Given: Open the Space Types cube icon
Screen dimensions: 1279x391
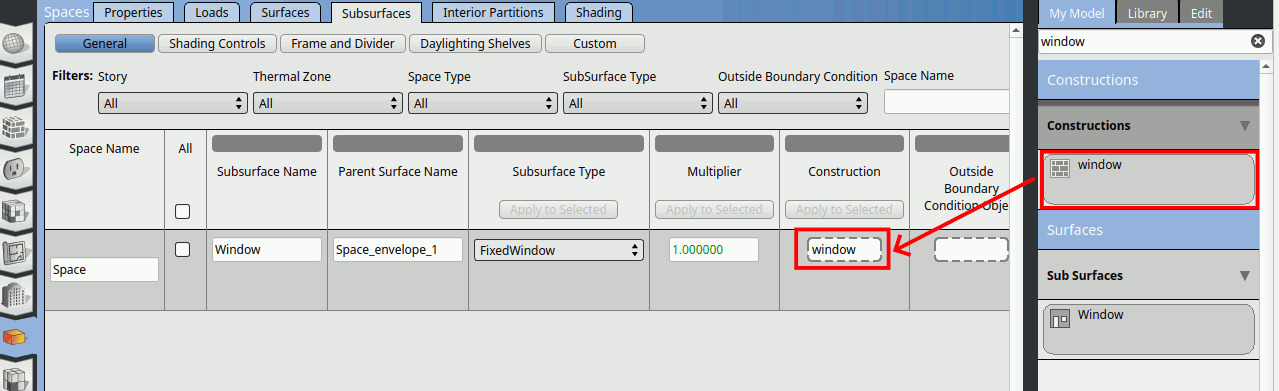Looking at the screenshot, I should (15, 211).
